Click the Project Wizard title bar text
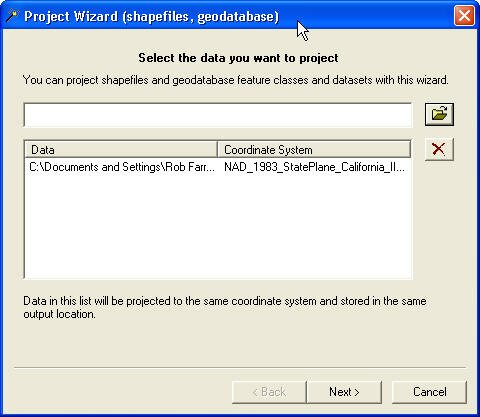The image size is (480, 417). pyautogui.click(x=151, y=16)
